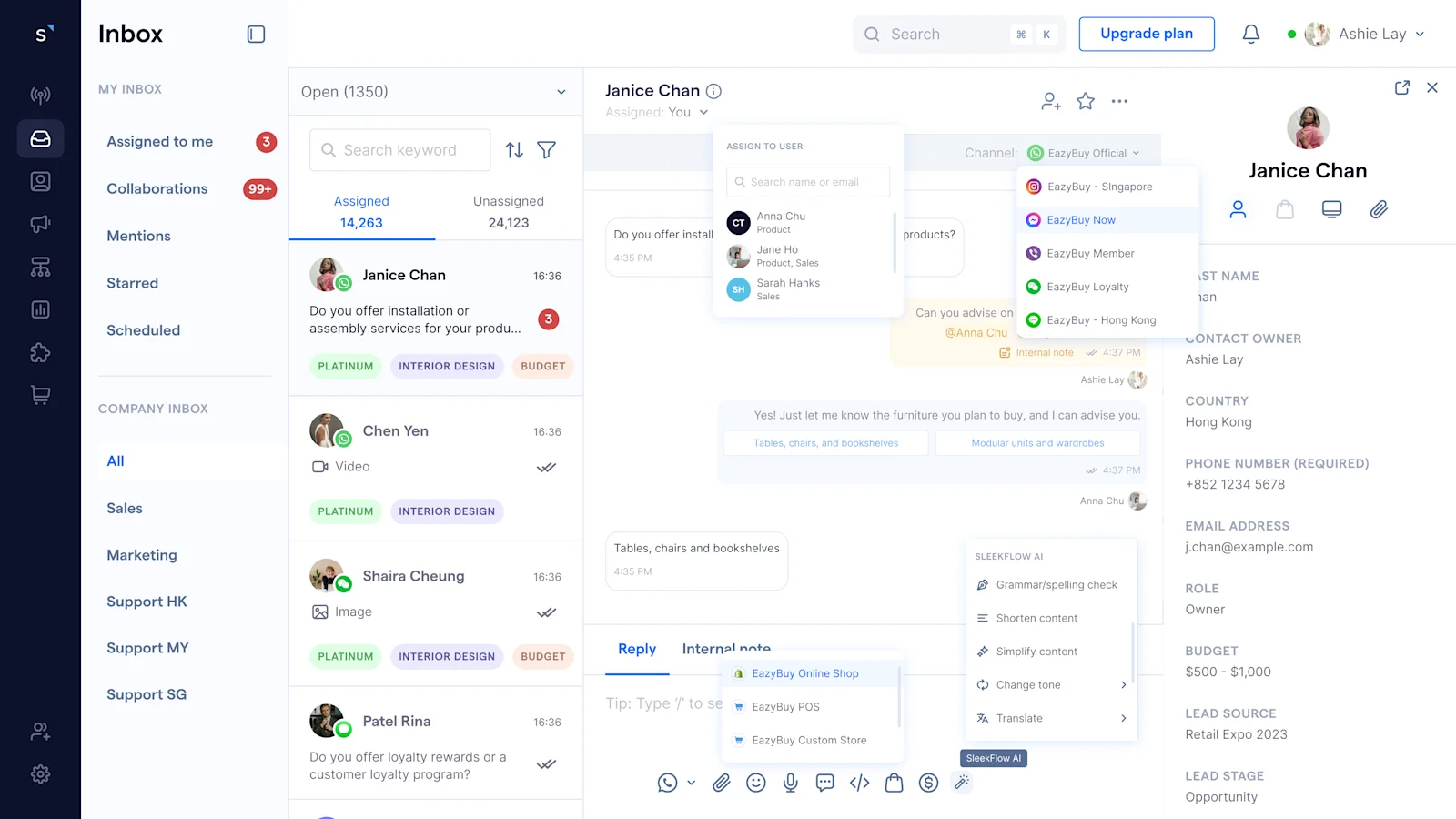1456x819 pixels.
Task: Type in the Search name or email field
Action: coord(807,182)
